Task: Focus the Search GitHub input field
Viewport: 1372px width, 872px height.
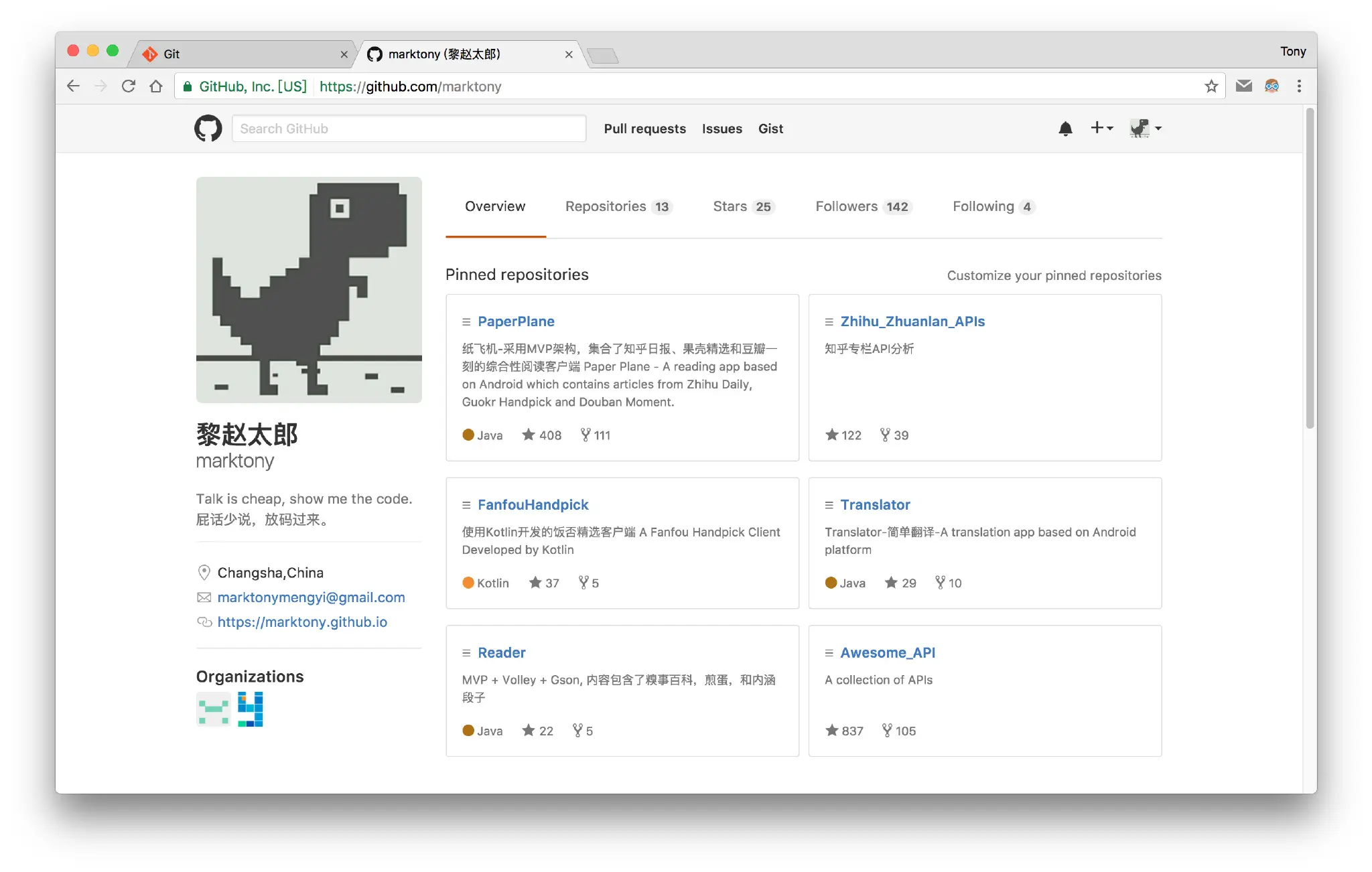Action: 409,129
